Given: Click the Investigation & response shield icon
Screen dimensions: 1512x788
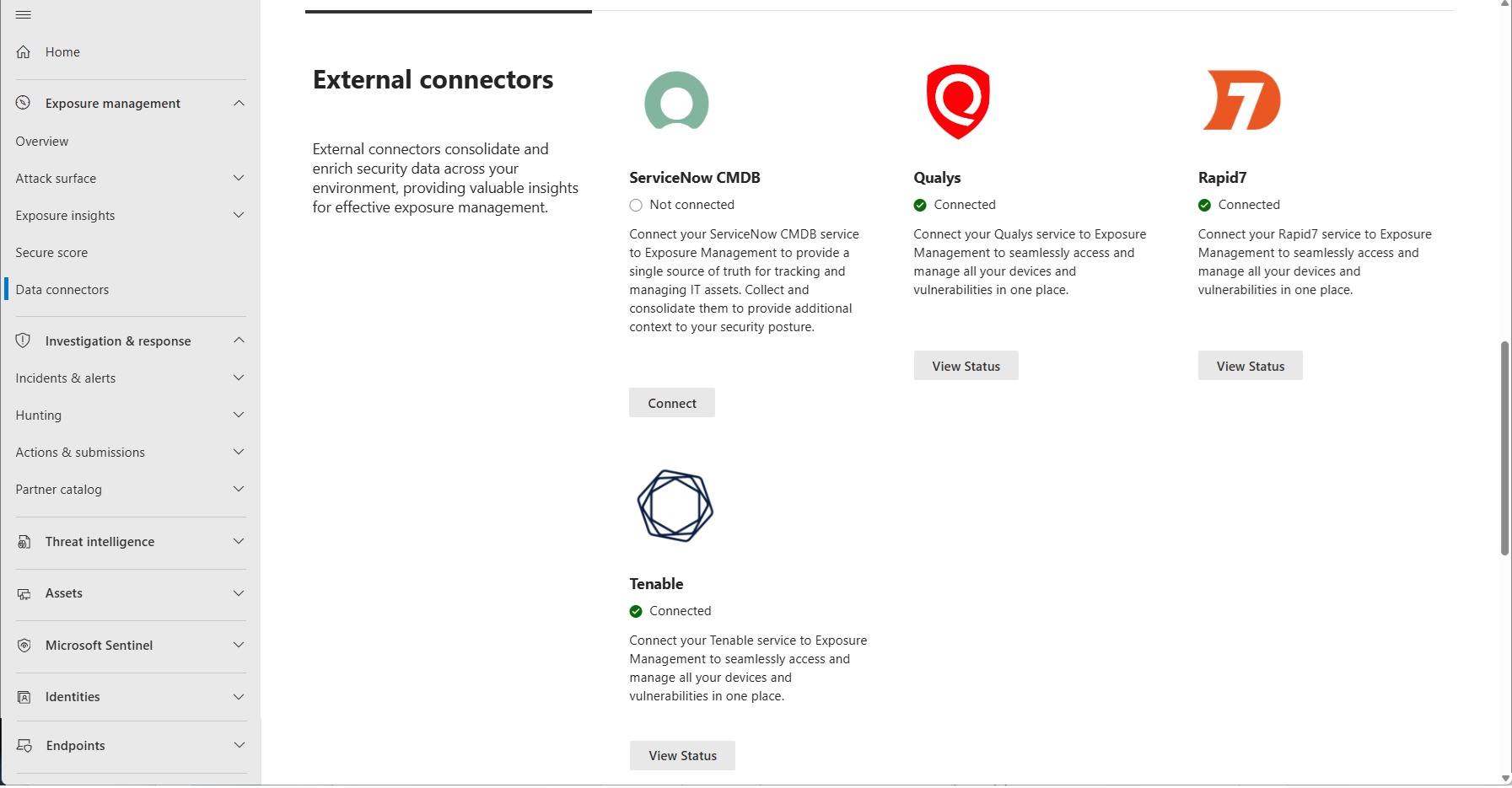Looking at the screenshot, I should pos(24,340).
